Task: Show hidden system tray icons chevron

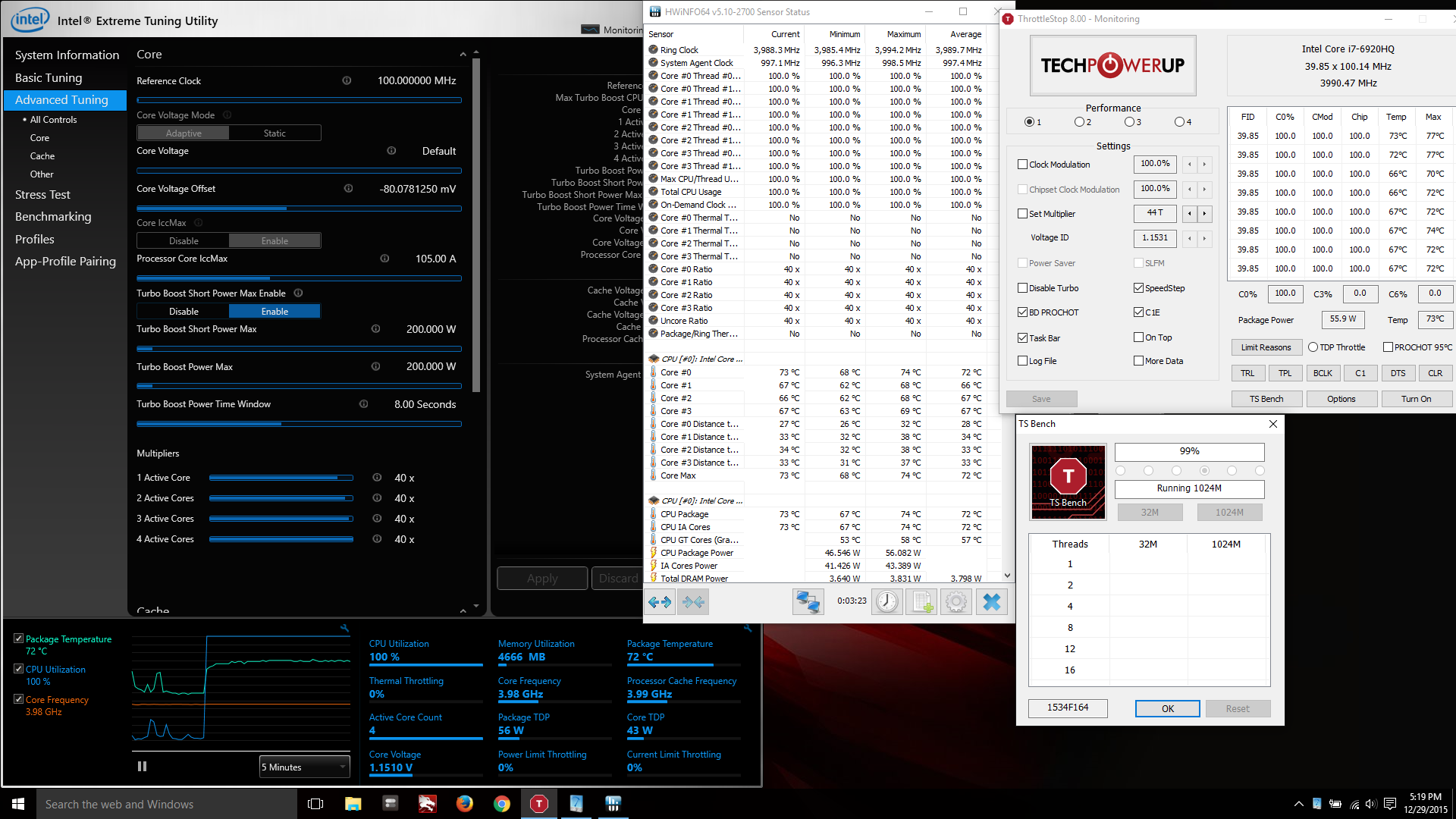Action: coord(1298,804)
